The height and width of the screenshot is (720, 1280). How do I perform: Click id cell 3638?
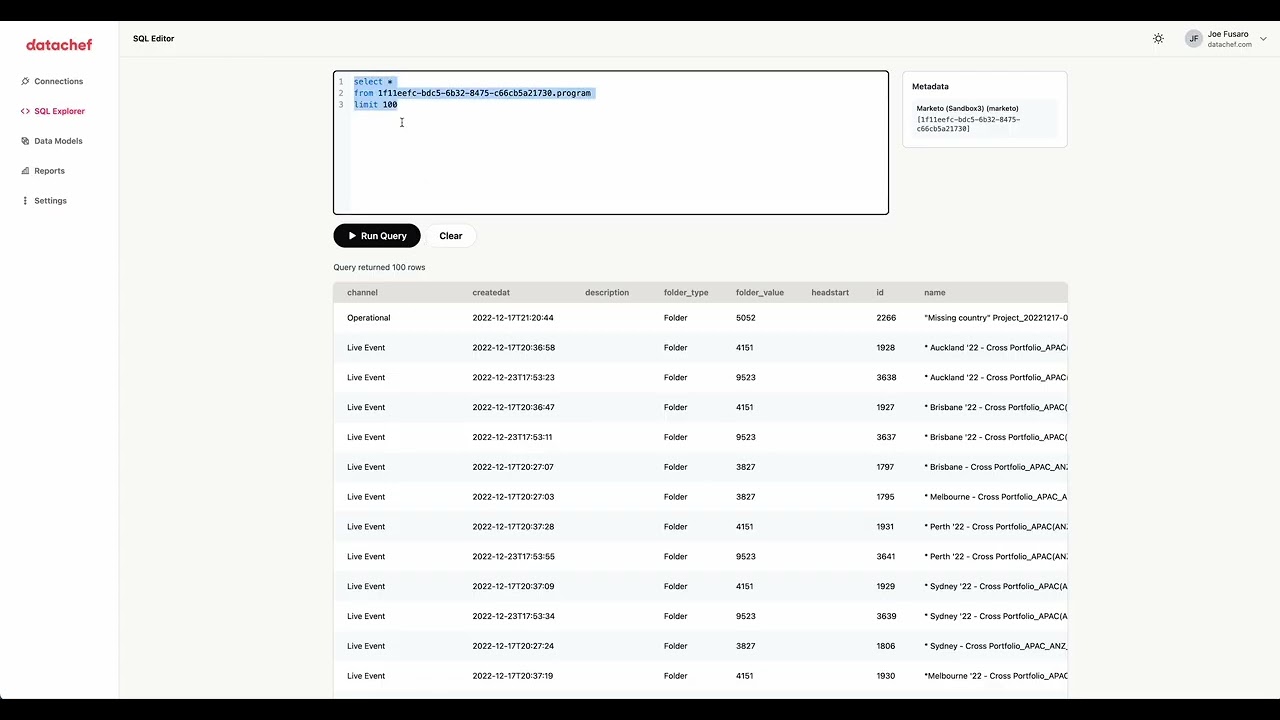pos(886,378)
